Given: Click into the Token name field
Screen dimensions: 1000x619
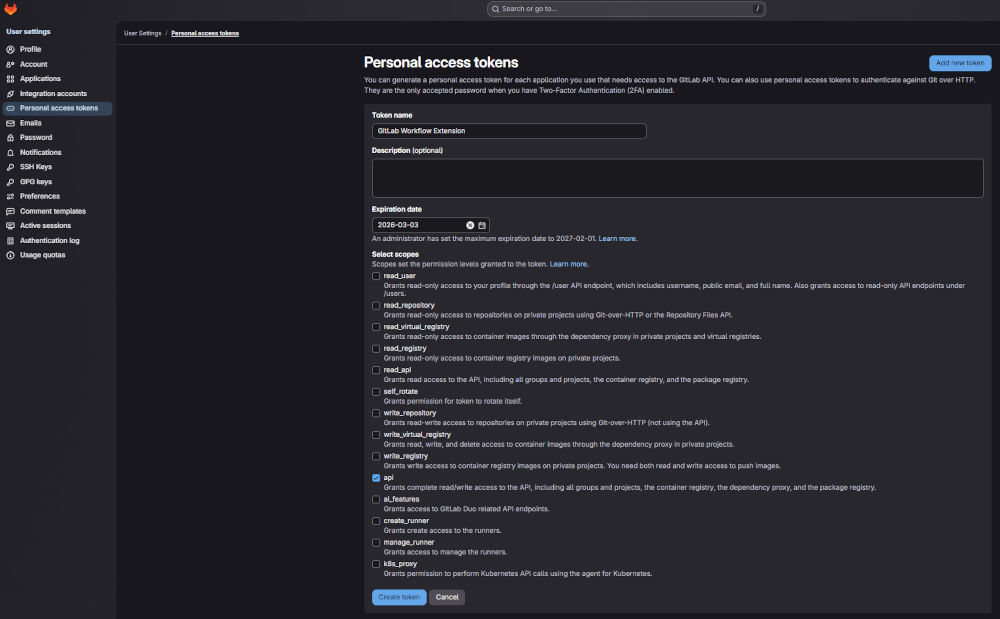Looking at the screenshot, I should coord(509,131).
